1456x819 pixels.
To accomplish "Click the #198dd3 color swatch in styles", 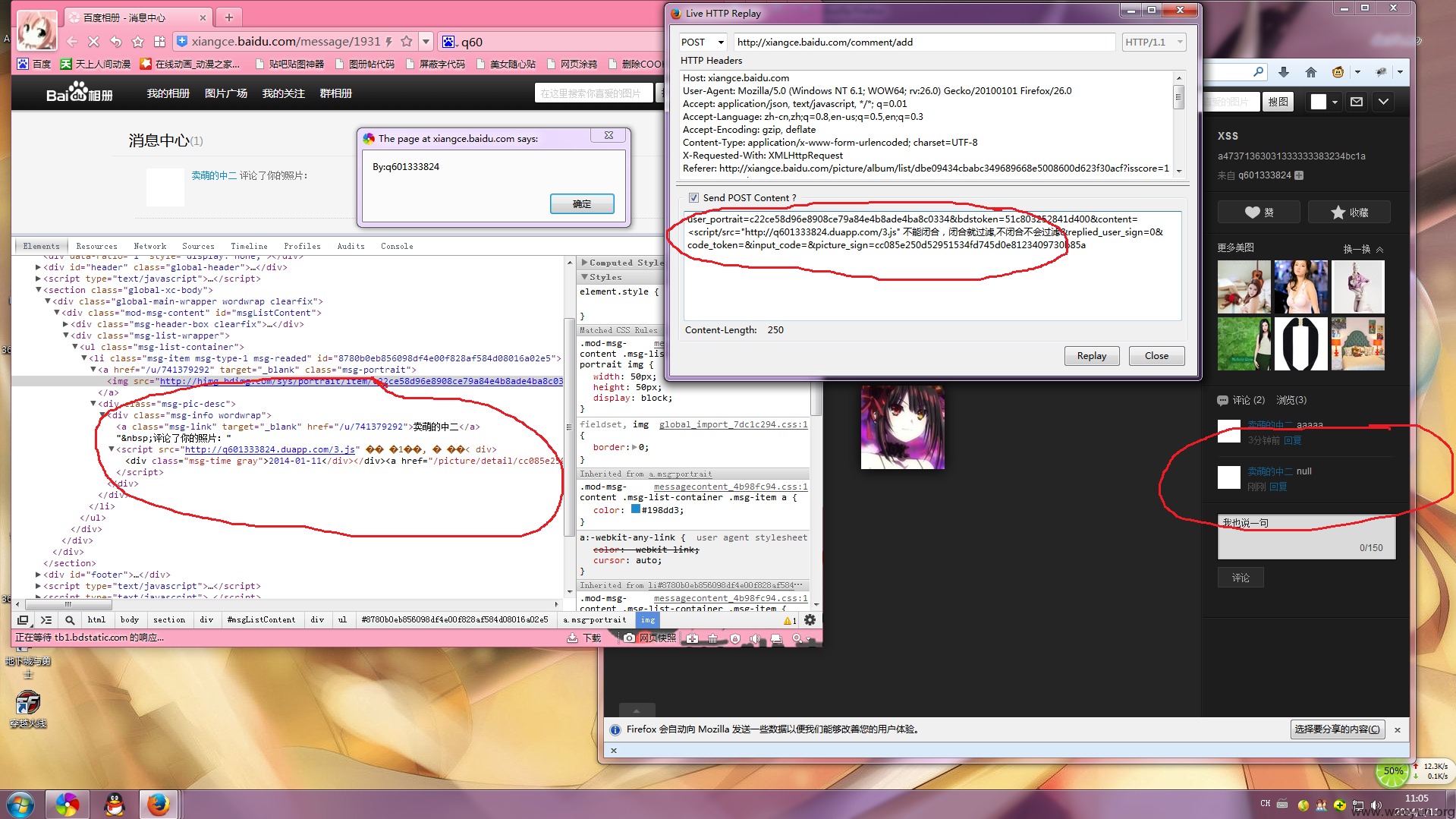I will pos(635,509).
